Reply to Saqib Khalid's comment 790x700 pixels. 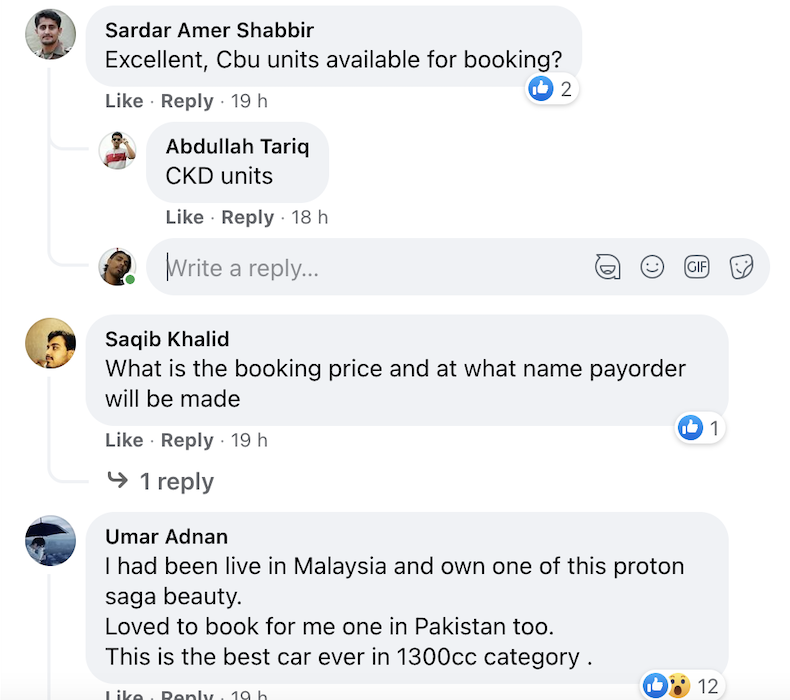pos(187,440)
